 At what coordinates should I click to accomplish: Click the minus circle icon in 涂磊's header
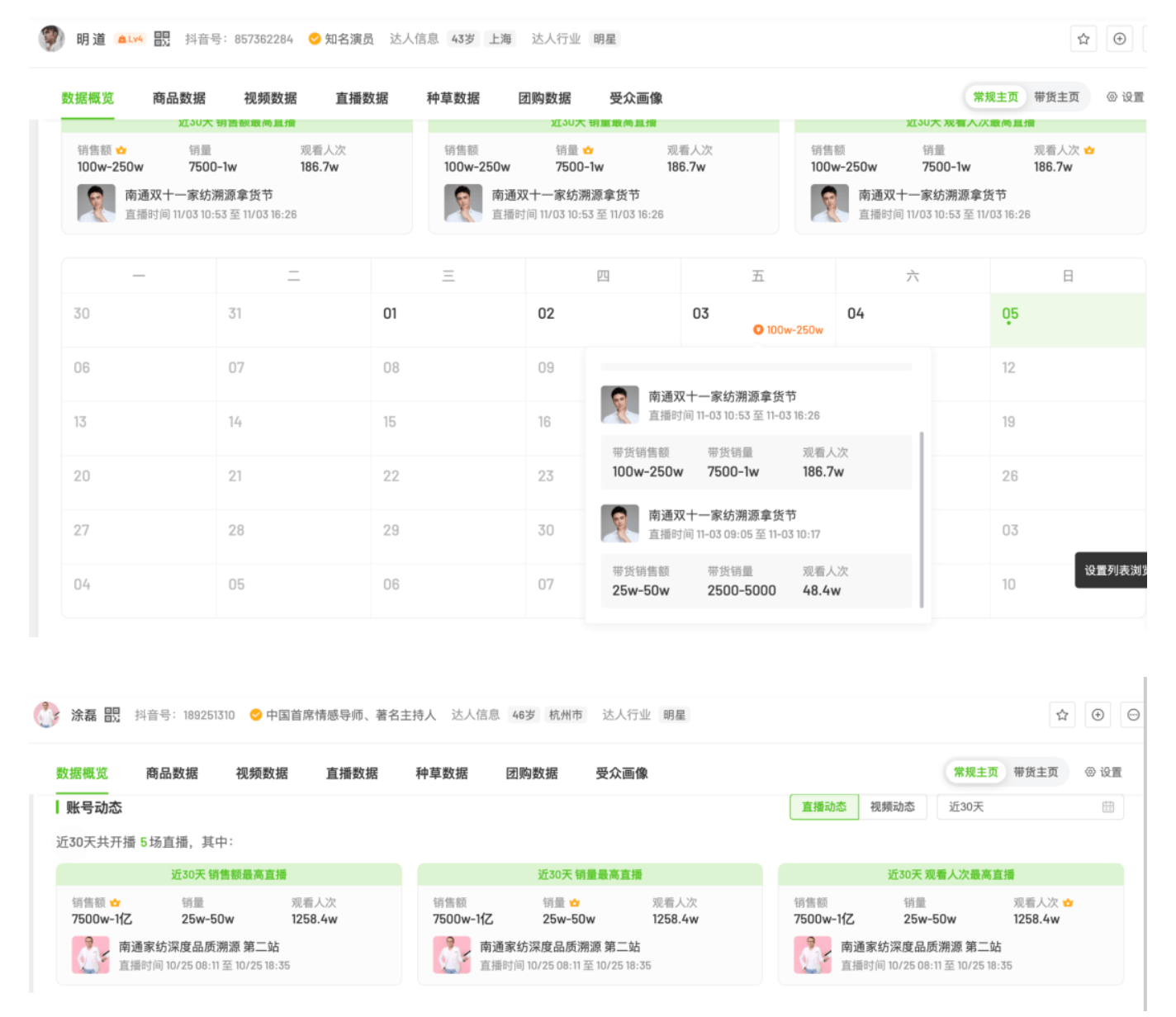click(x=1133, y=715)
